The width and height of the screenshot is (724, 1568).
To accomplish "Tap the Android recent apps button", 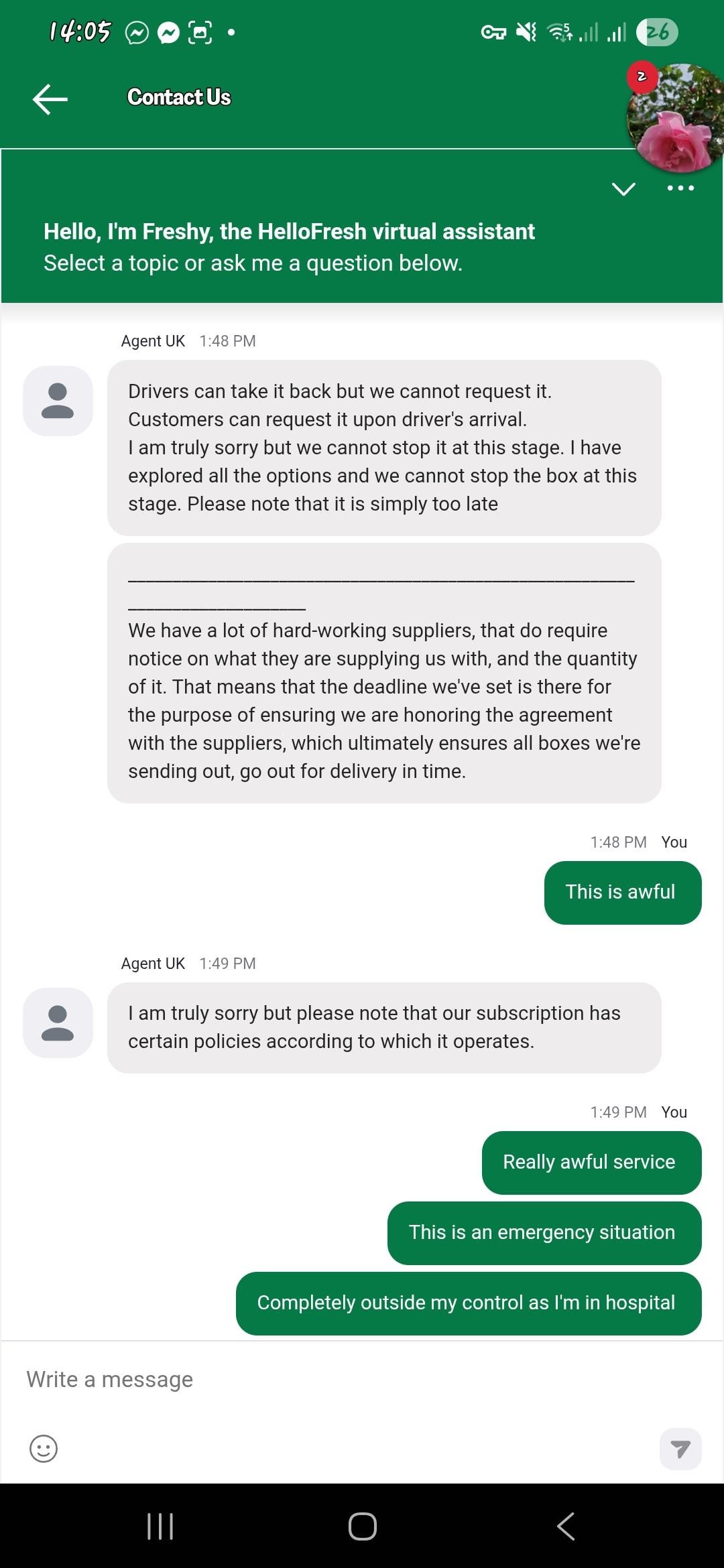I will tap(160, 1526).
